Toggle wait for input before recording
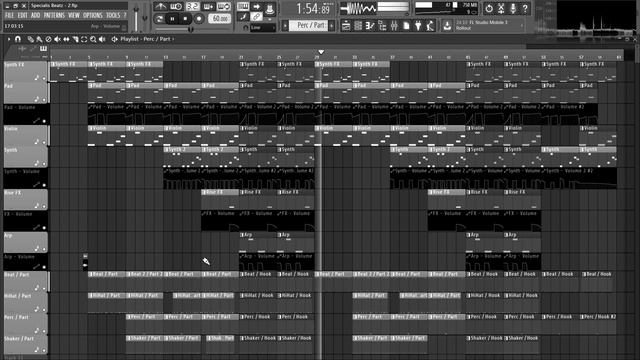 [x=176, y=7]
